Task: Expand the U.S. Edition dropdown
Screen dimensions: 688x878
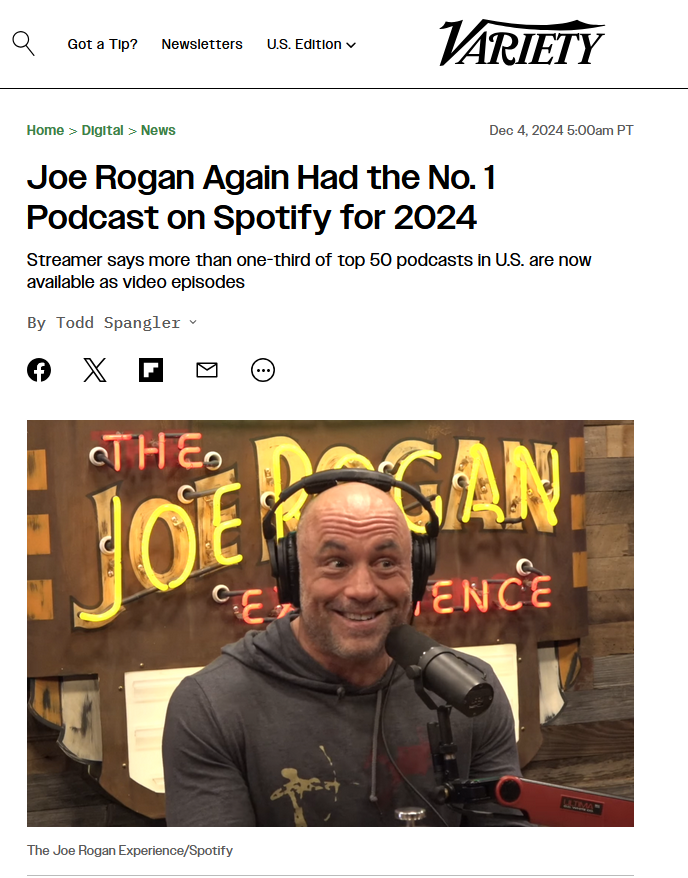Action: [311, 44]
